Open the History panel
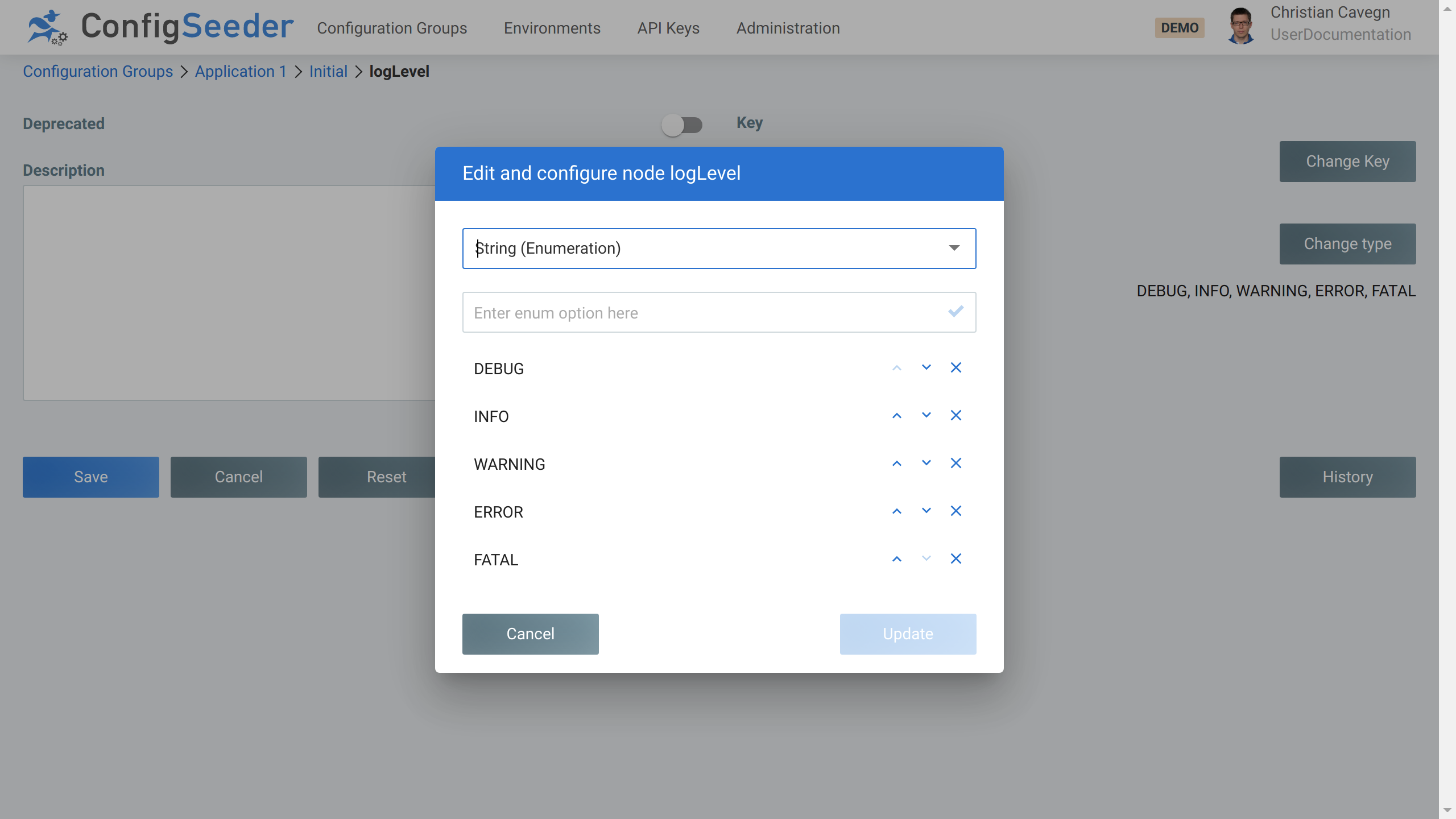This screenshot has width=1456, height=819. pos(1347,477)
